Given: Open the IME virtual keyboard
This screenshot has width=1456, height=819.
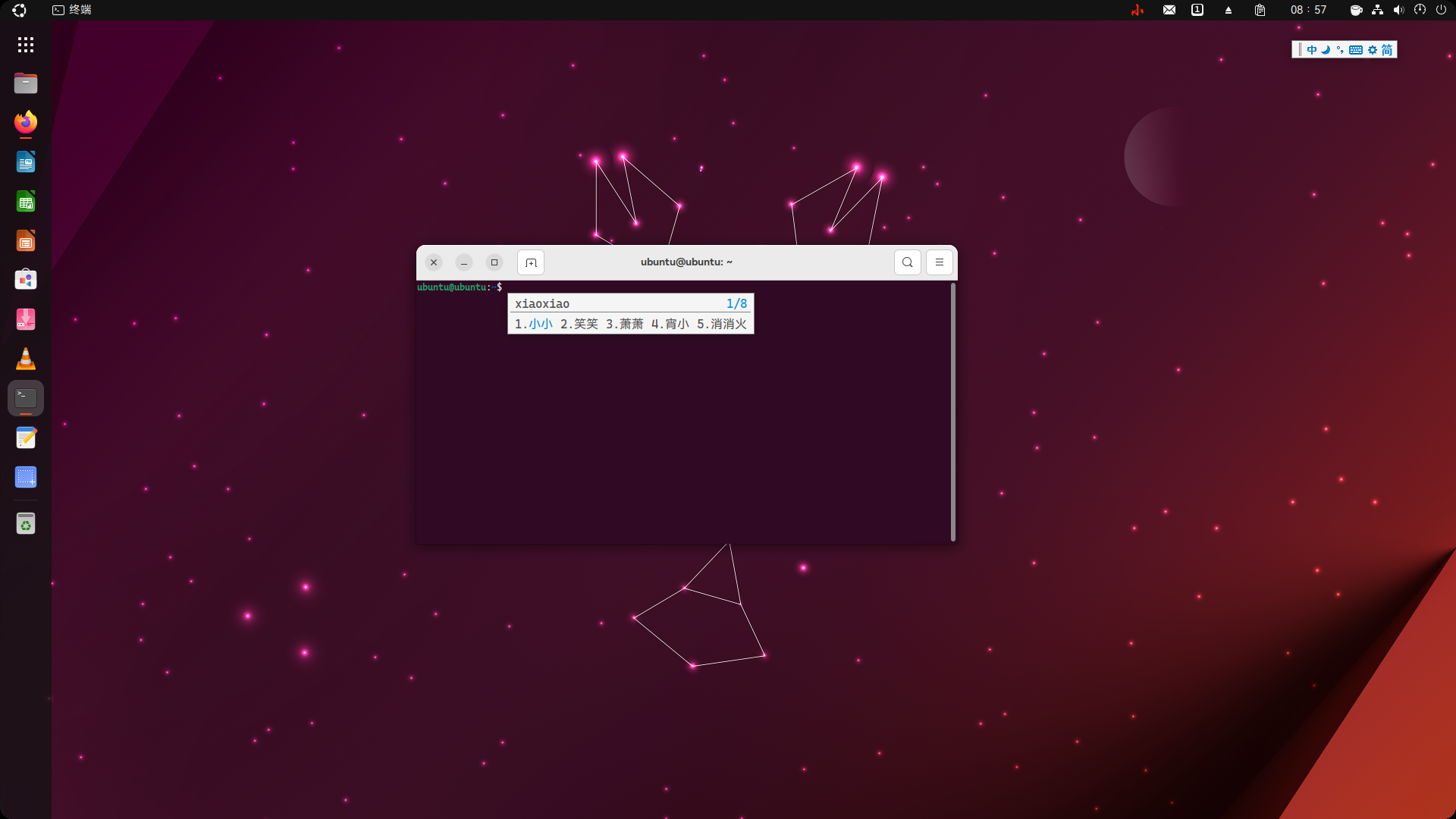Looking at the screenshot, I should (x=1356, y=50).
